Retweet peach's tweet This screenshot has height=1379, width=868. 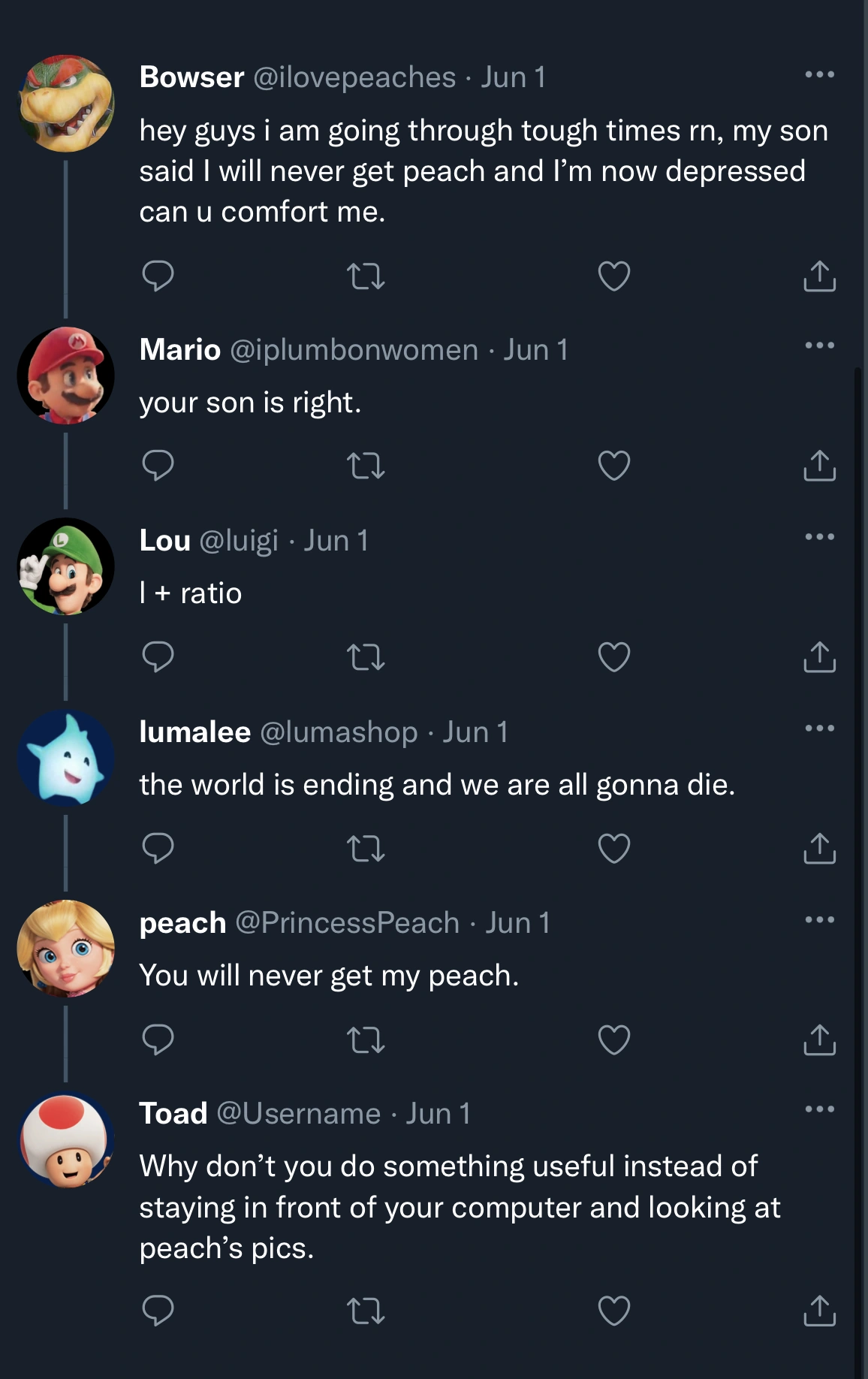(366, 1040)
